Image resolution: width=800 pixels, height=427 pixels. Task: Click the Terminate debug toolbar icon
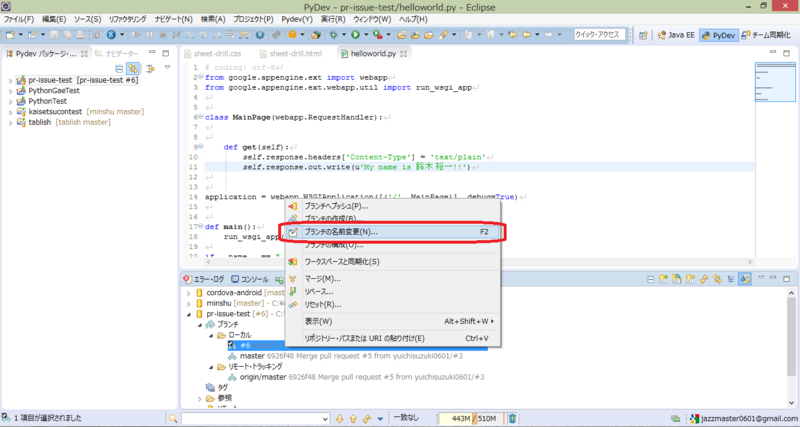tap(163, 35)
